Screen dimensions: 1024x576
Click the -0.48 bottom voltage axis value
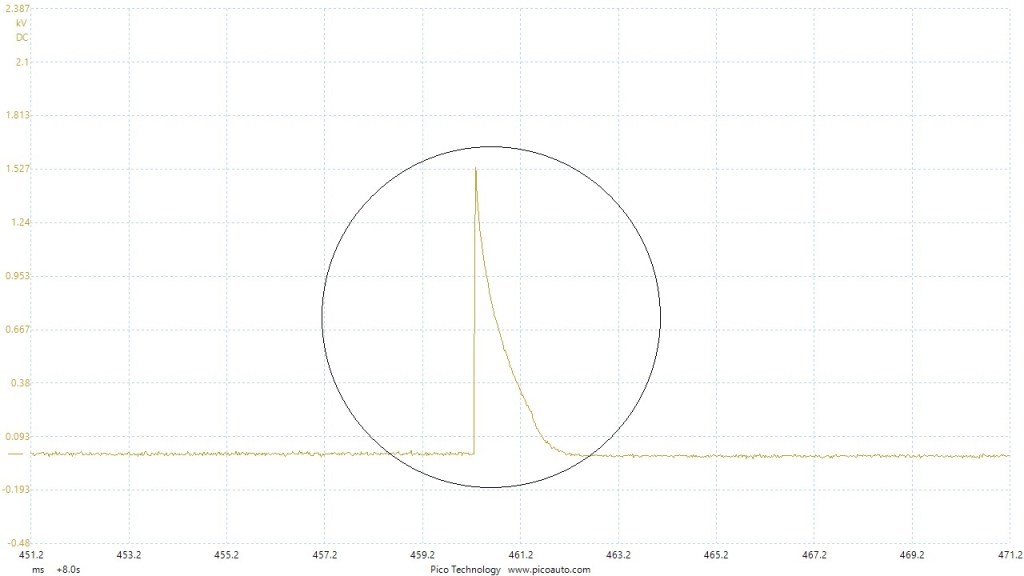click(16, 542)
